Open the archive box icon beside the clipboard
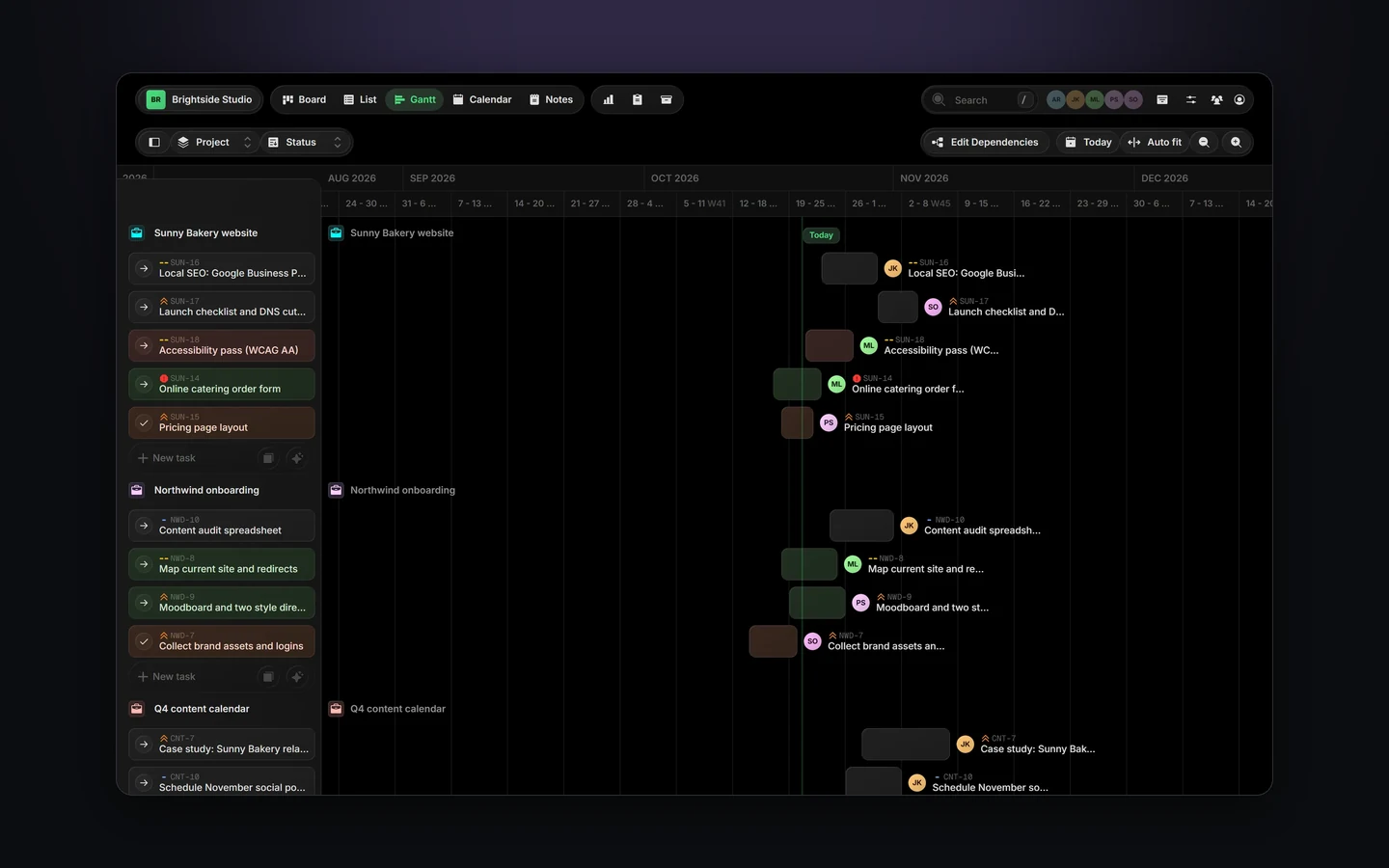This screenshot has width=1389, height=868. point(667,99)
